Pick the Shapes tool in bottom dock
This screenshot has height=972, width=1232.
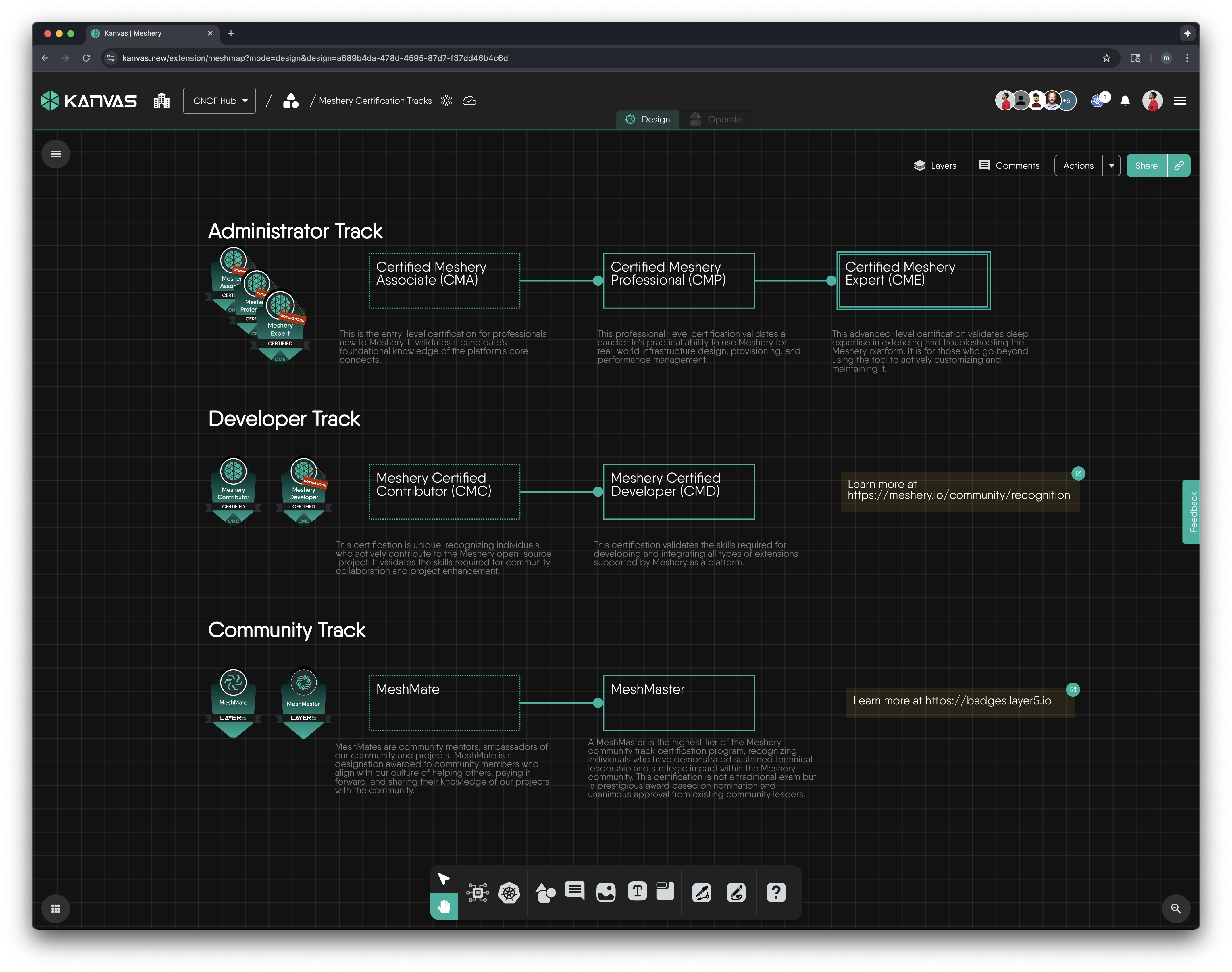point(545,892)
